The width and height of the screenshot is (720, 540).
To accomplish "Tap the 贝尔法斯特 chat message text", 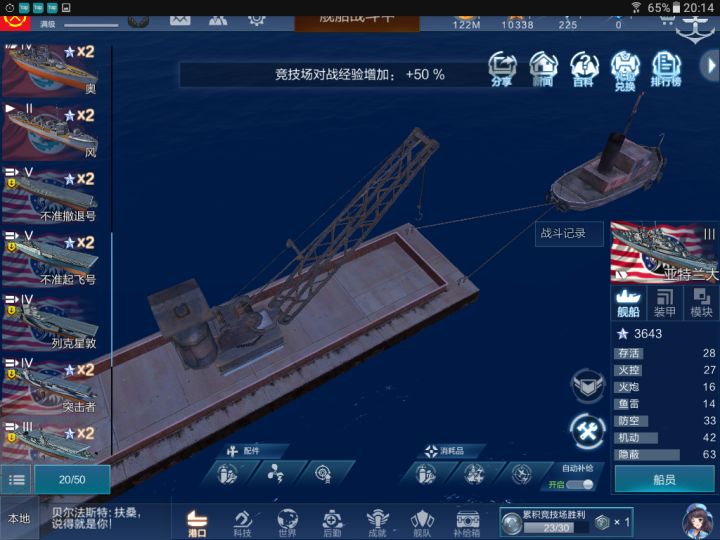I will pos(96,518).
